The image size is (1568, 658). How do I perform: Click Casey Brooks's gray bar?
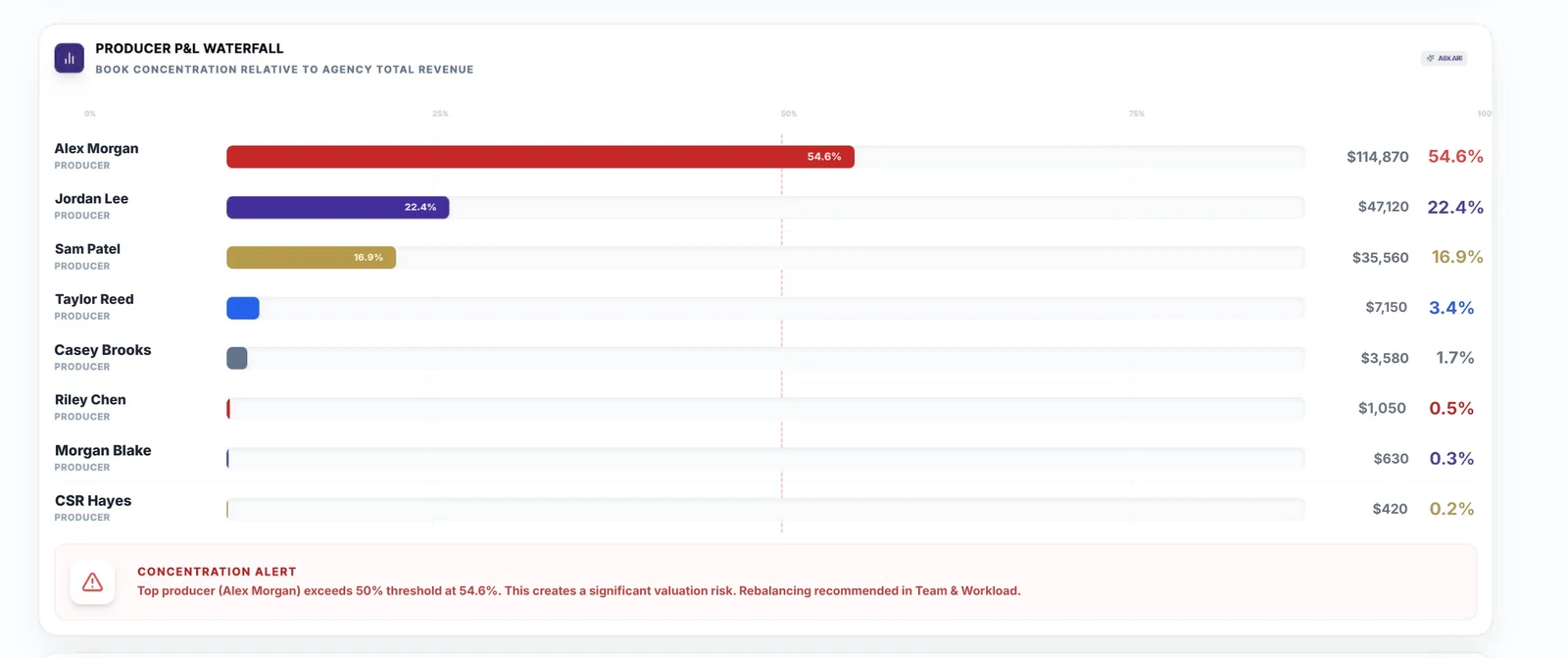237,358
